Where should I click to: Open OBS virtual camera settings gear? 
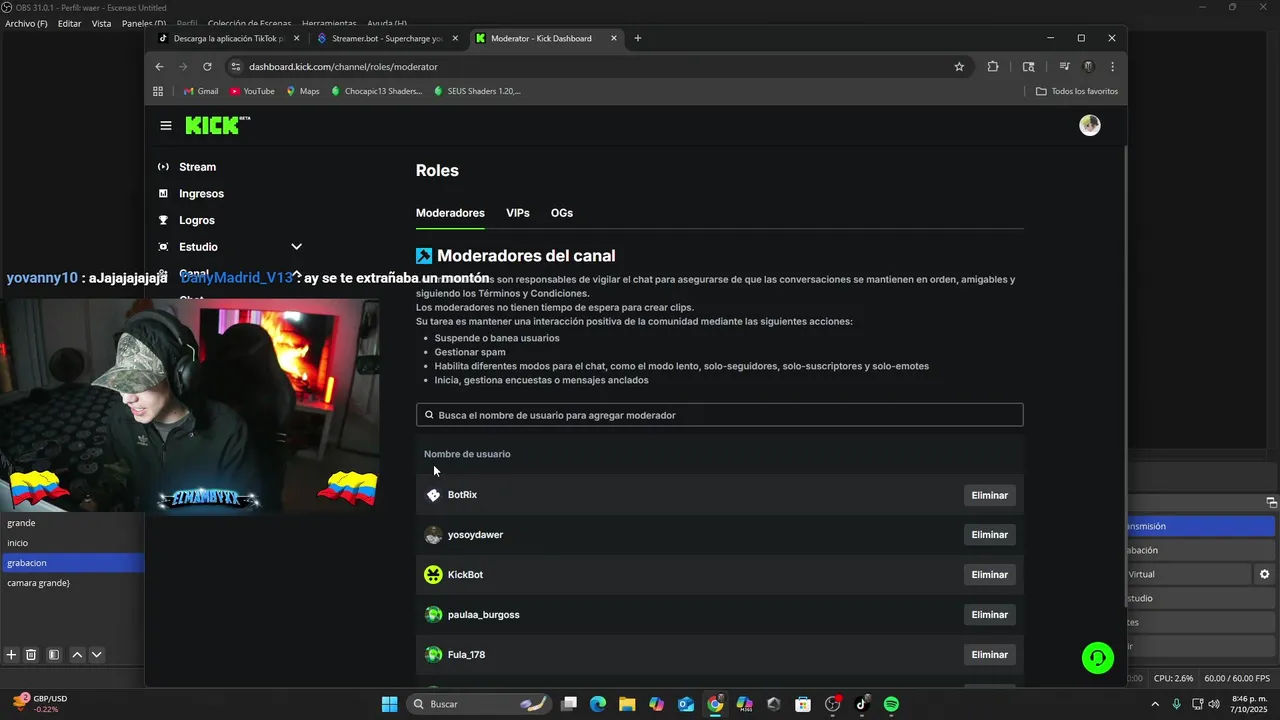[x=1264, y=574]
